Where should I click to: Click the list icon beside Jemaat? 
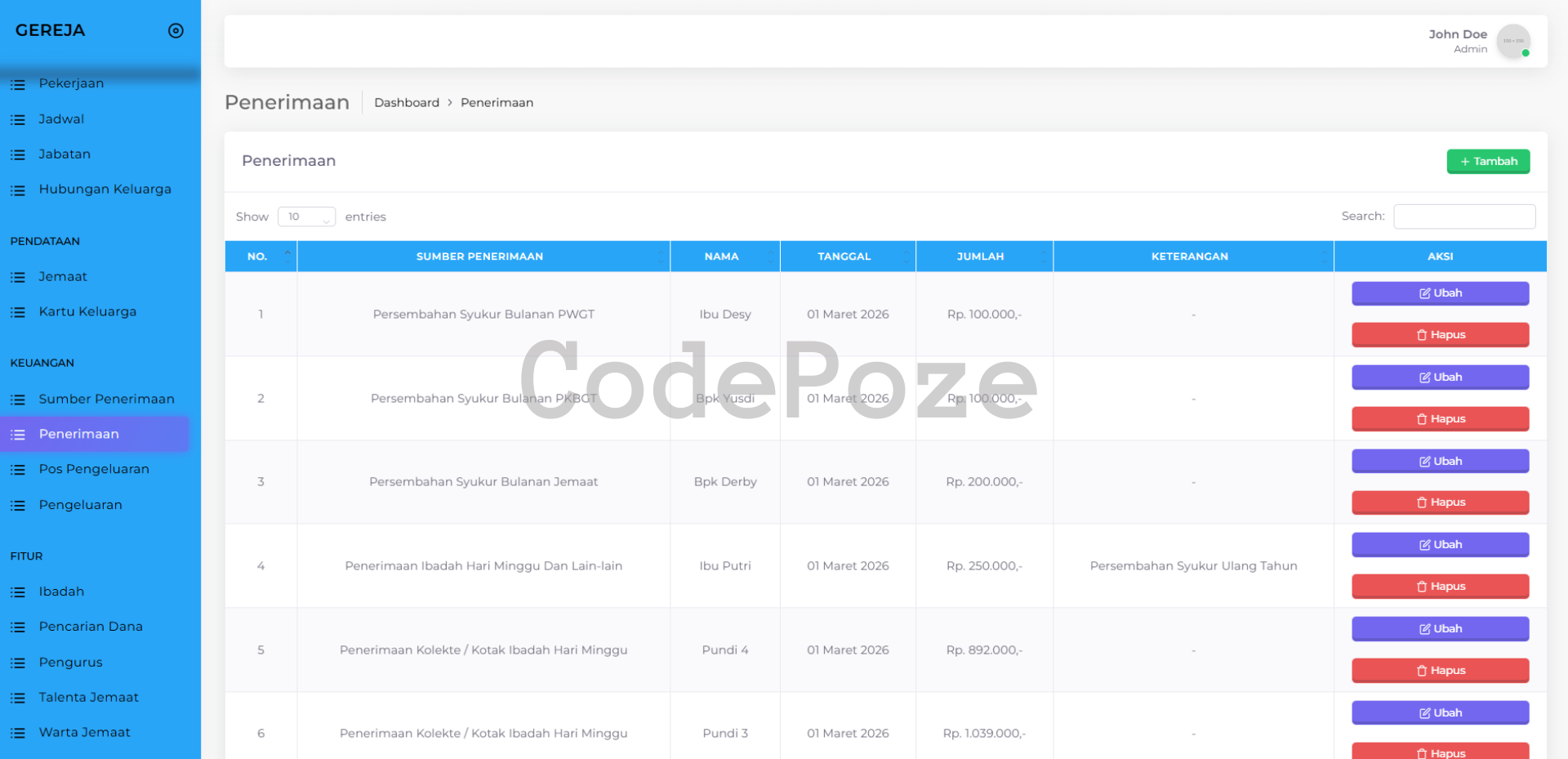pyautogui.click(x=18, y=277)
